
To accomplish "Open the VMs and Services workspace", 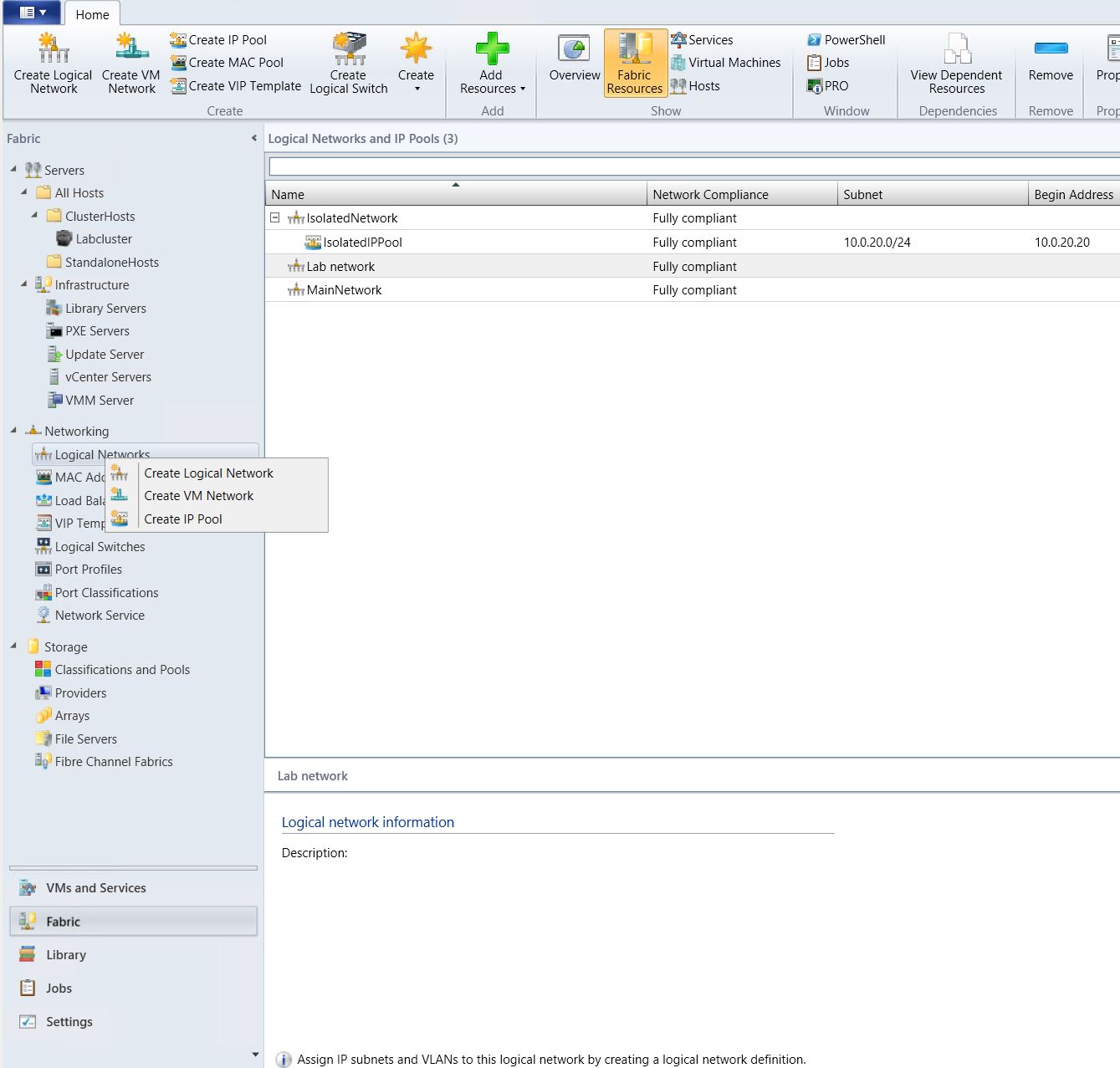I will (x=95, y=888).
